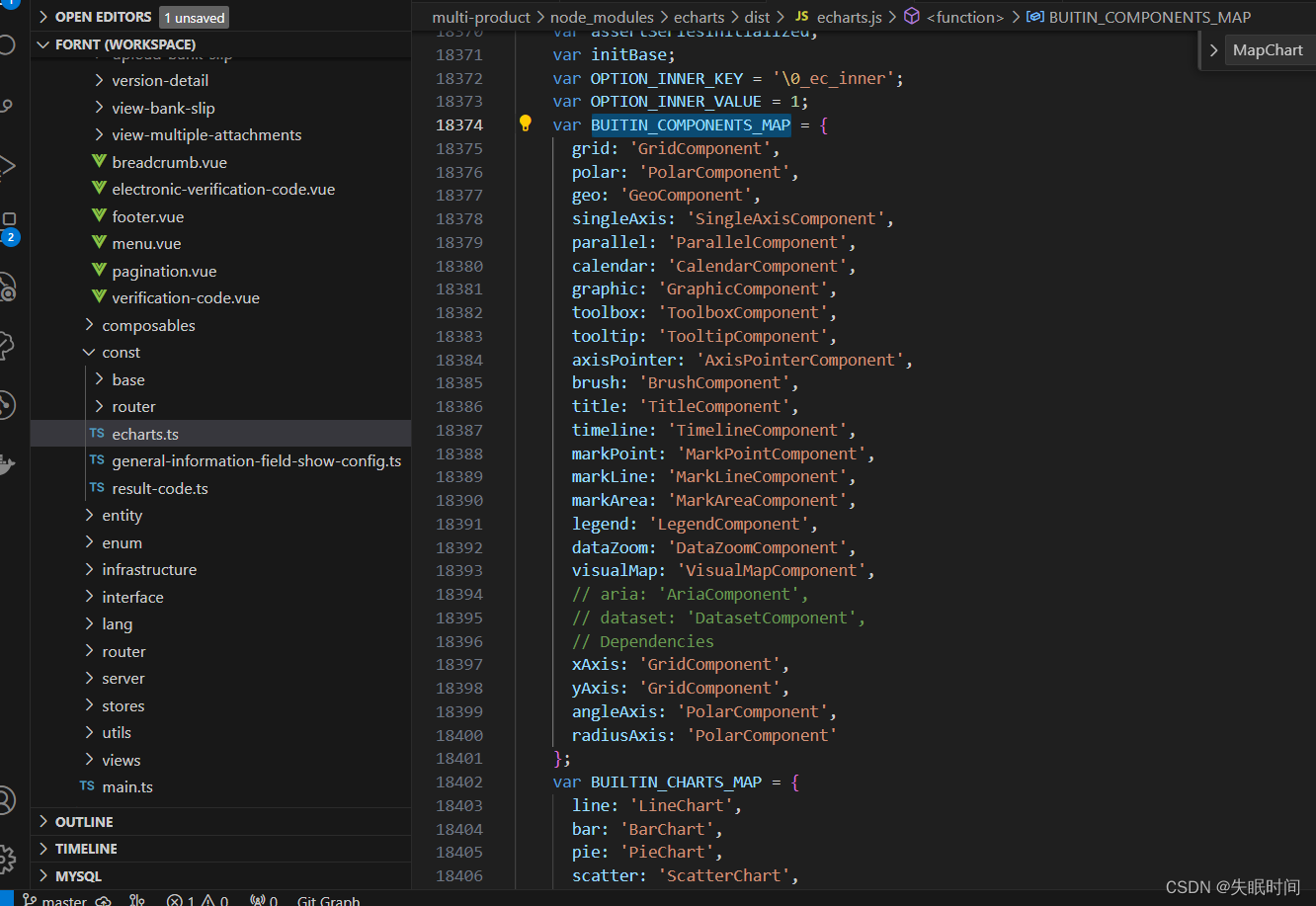
Task: Click the ports broadcast indicator in the status bar
Action: pyautogui.click(x=264, y=900)
